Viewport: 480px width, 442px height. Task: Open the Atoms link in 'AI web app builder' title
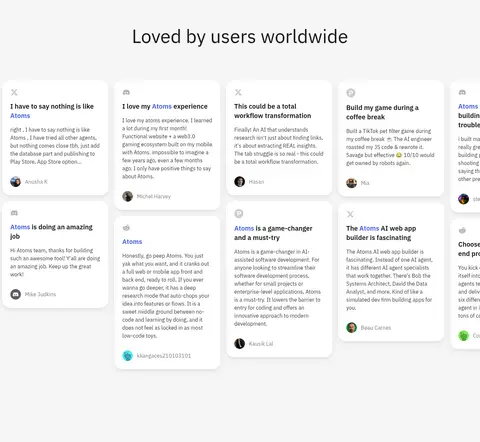click(369, 228)
